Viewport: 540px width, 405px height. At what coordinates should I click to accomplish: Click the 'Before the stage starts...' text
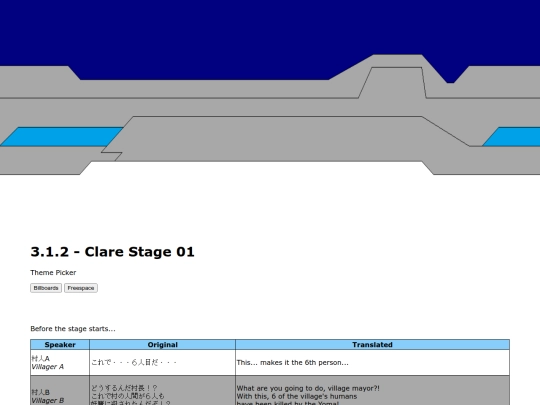(x=73, y=329)
